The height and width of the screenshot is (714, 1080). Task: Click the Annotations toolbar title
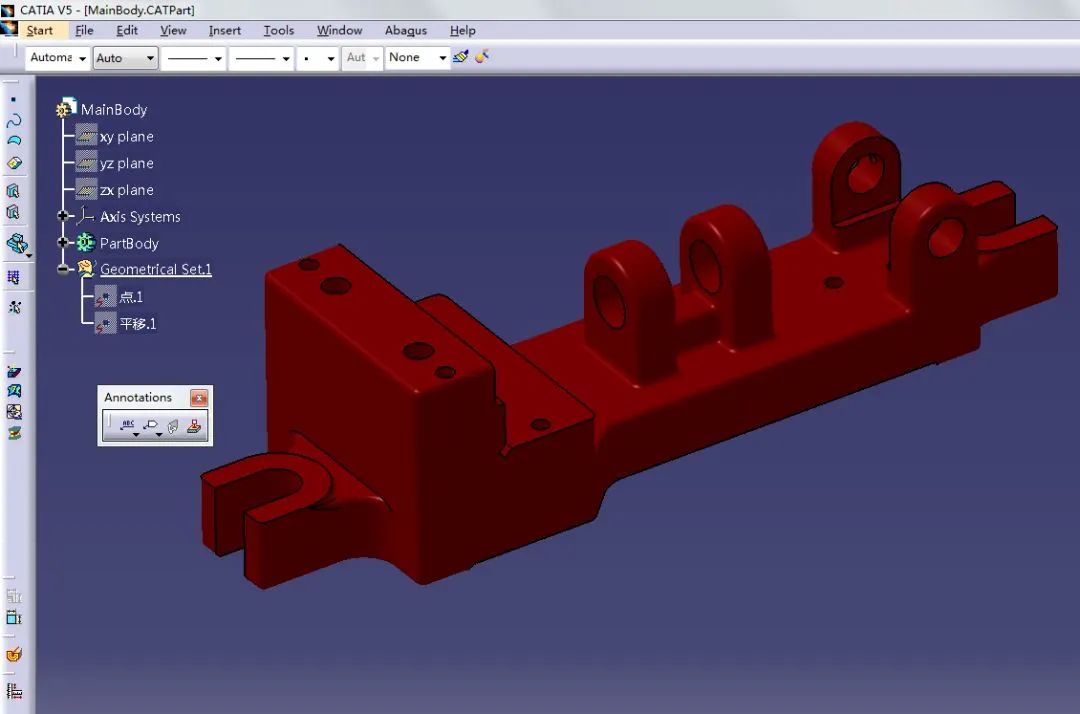click(x=138, y=397)
